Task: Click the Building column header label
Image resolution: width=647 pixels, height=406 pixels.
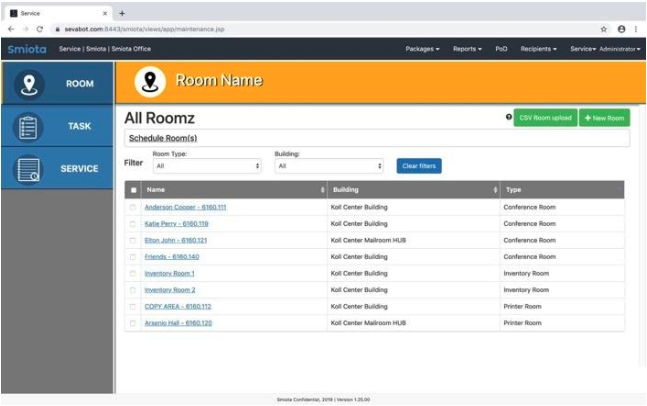Action: click(346, 190)
